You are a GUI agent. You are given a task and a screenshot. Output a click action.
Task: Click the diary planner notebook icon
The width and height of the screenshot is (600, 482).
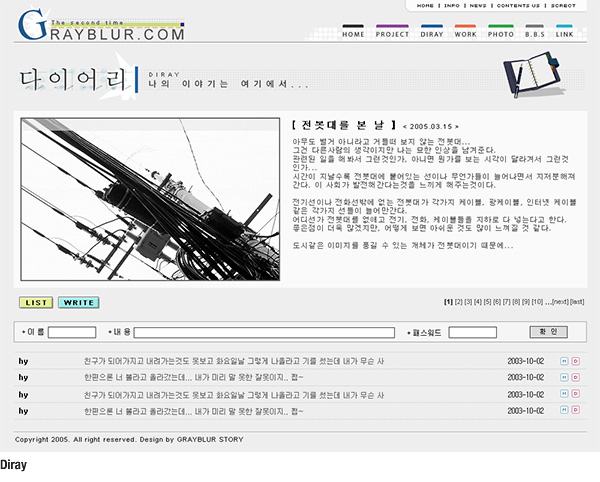(x=533, y=74)
